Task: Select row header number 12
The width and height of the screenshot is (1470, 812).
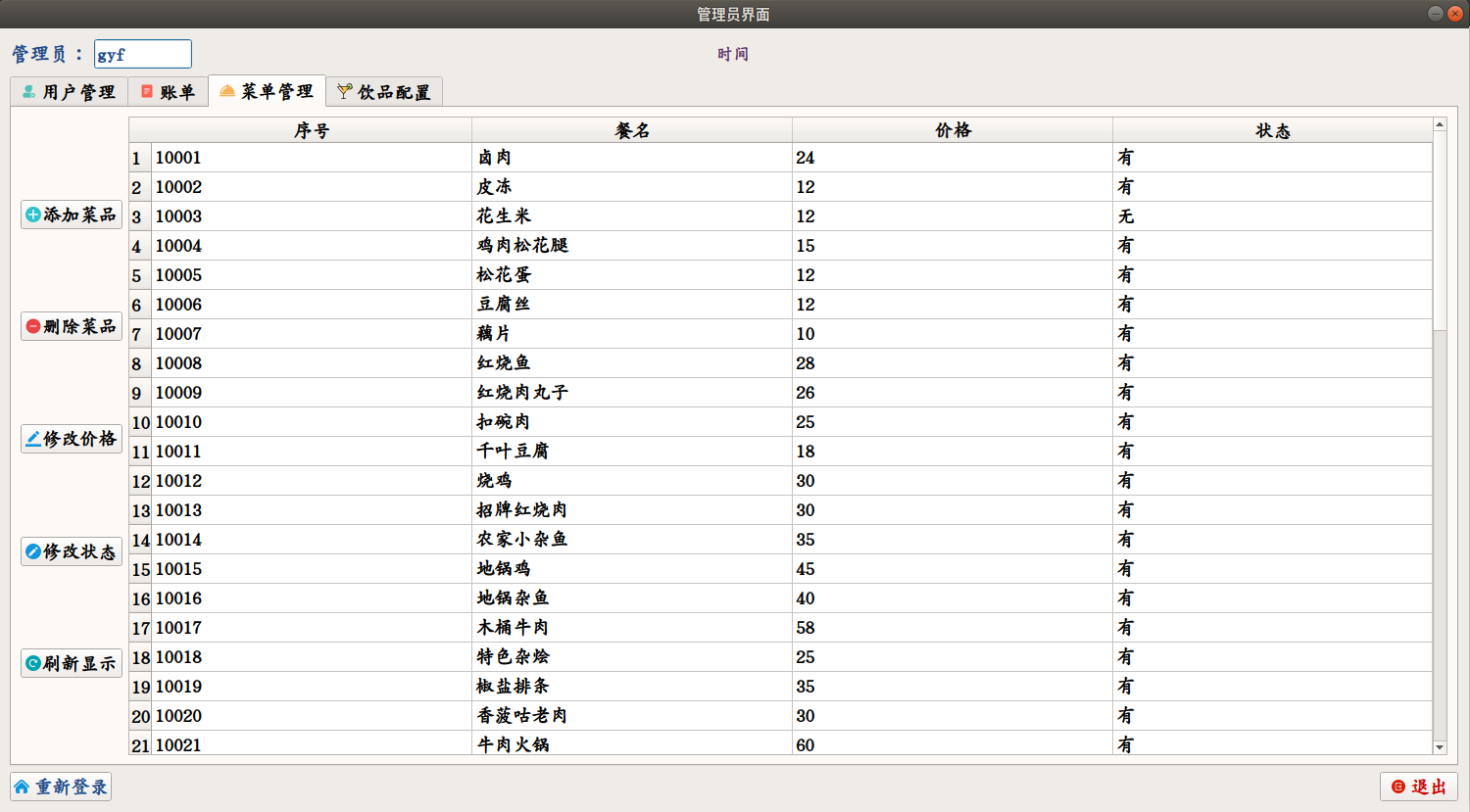Action: pyautogui.click(x=140, y=481)
